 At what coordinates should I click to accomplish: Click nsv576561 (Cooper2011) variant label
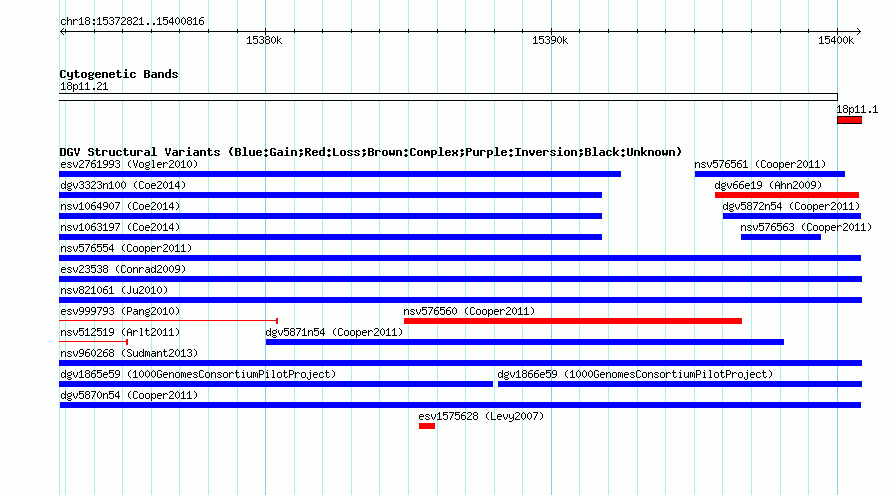coord(761,164)
